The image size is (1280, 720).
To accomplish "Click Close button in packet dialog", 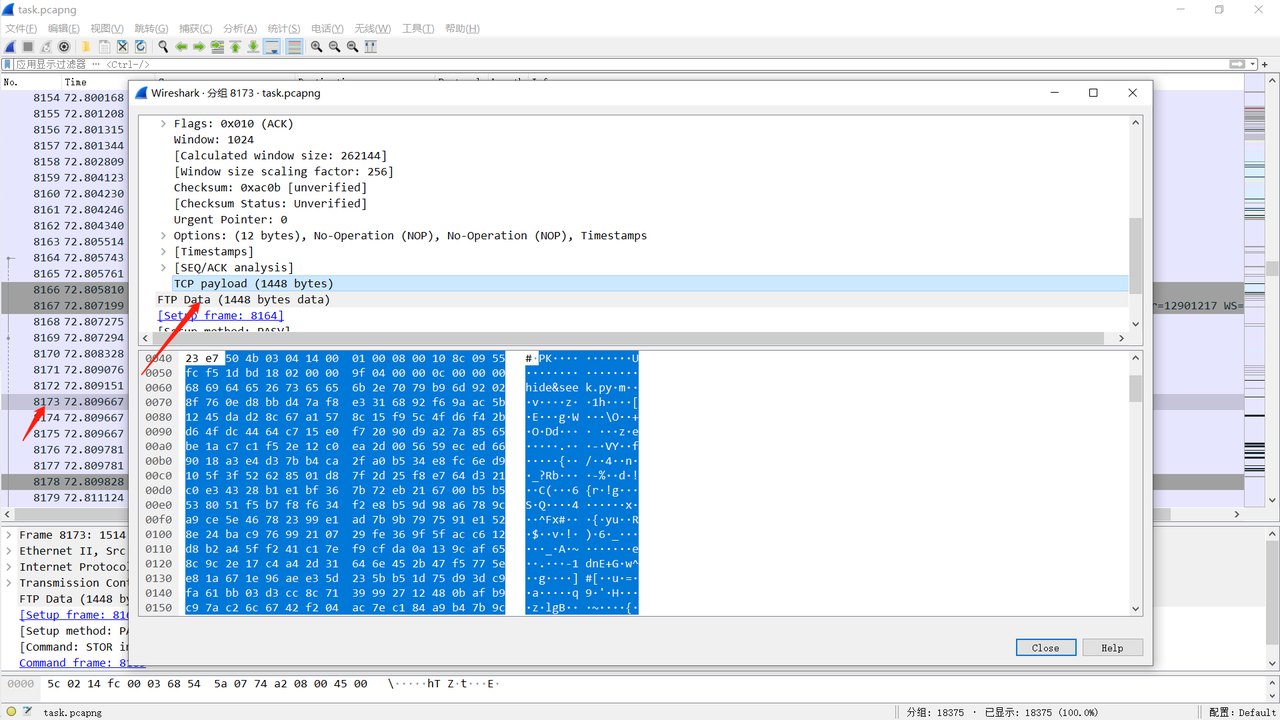I will (1045, 648).
